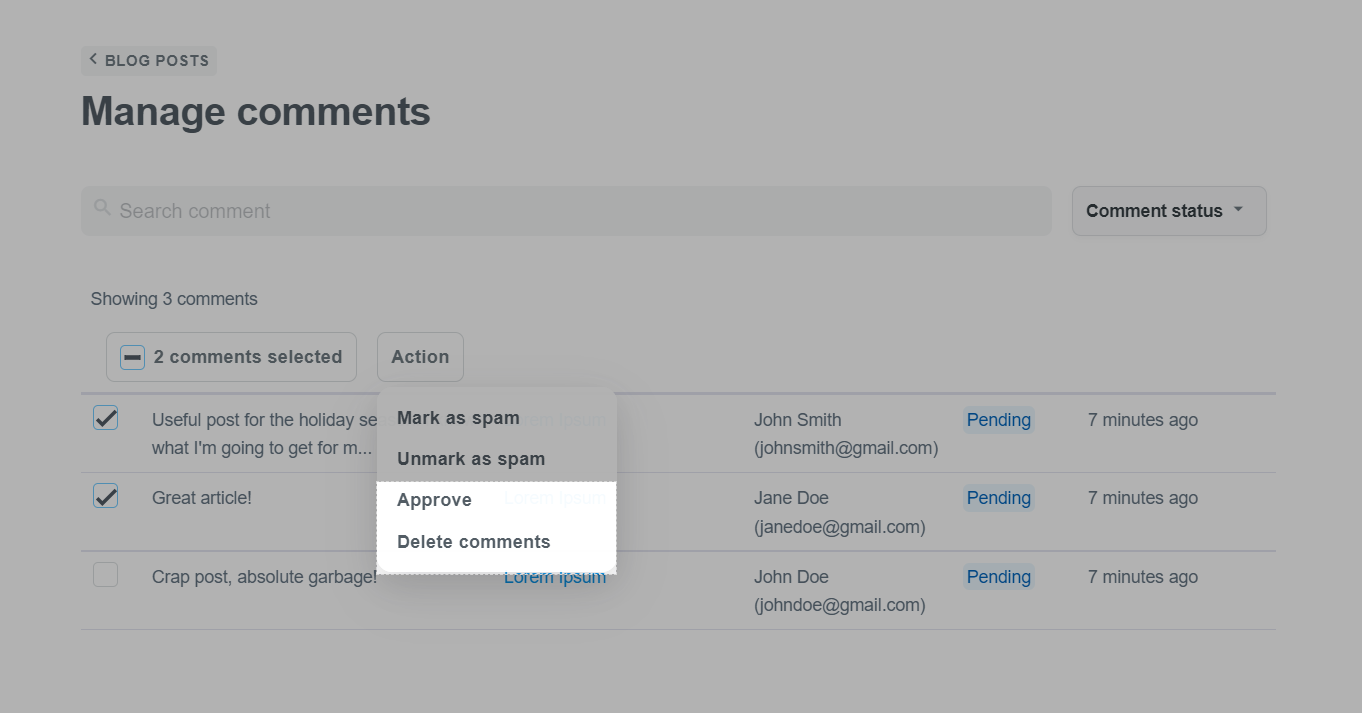Pick Delete comments in the Action menu

pyautogui.click(x=473, y=542)
